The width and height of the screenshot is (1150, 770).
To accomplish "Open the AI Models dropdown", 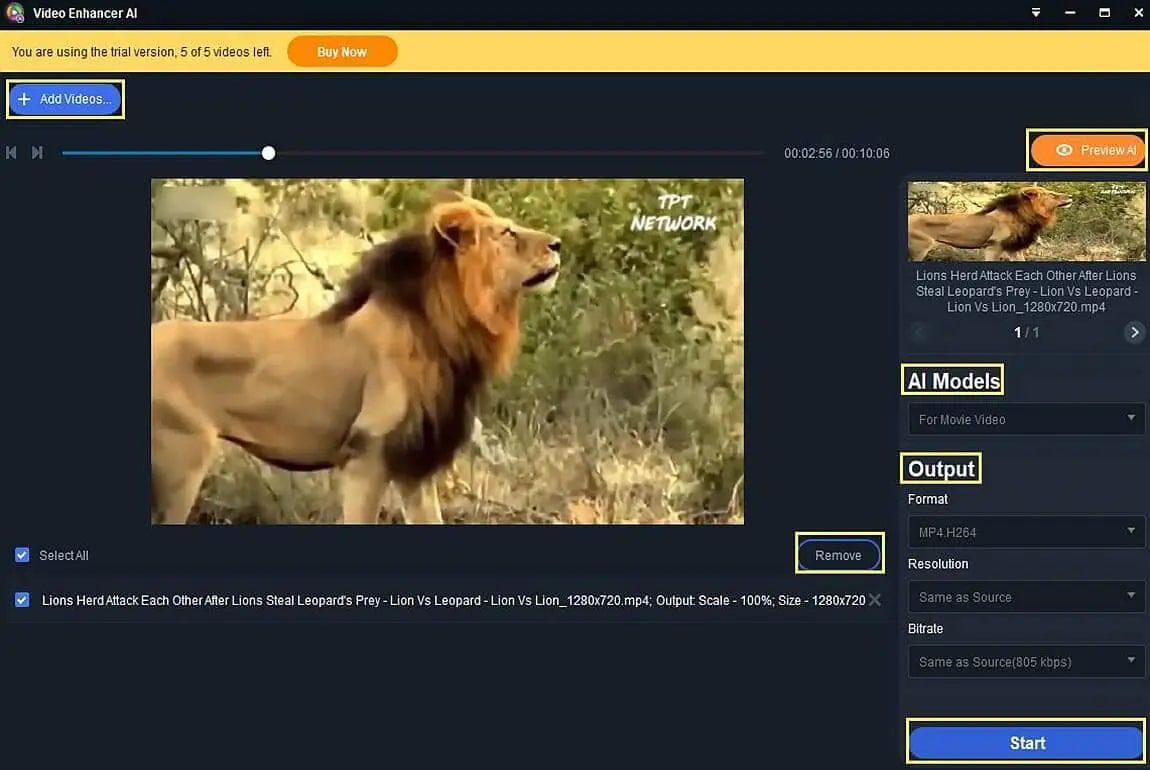I will 1025,418.
